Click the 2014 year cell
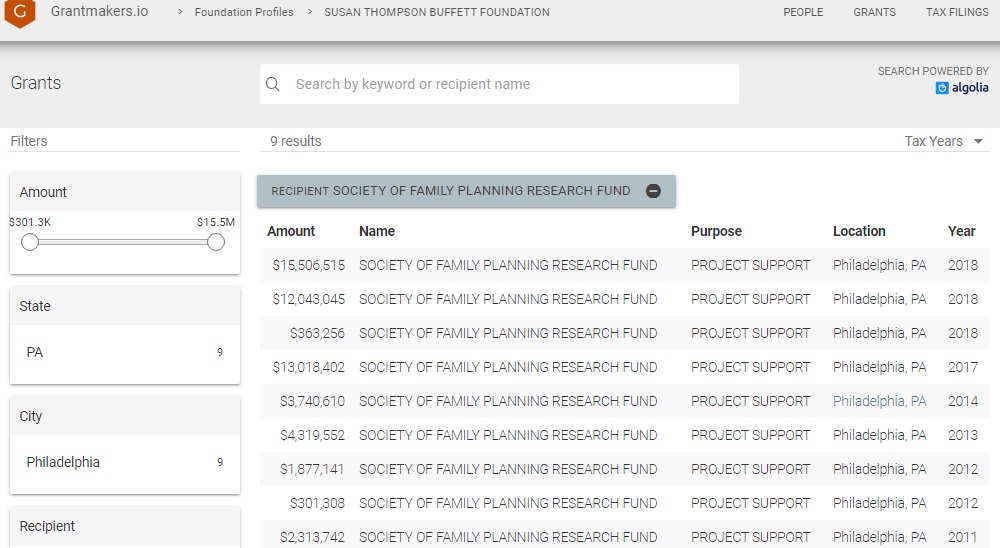The image size is (1000, 548). (x=962, y=401)
